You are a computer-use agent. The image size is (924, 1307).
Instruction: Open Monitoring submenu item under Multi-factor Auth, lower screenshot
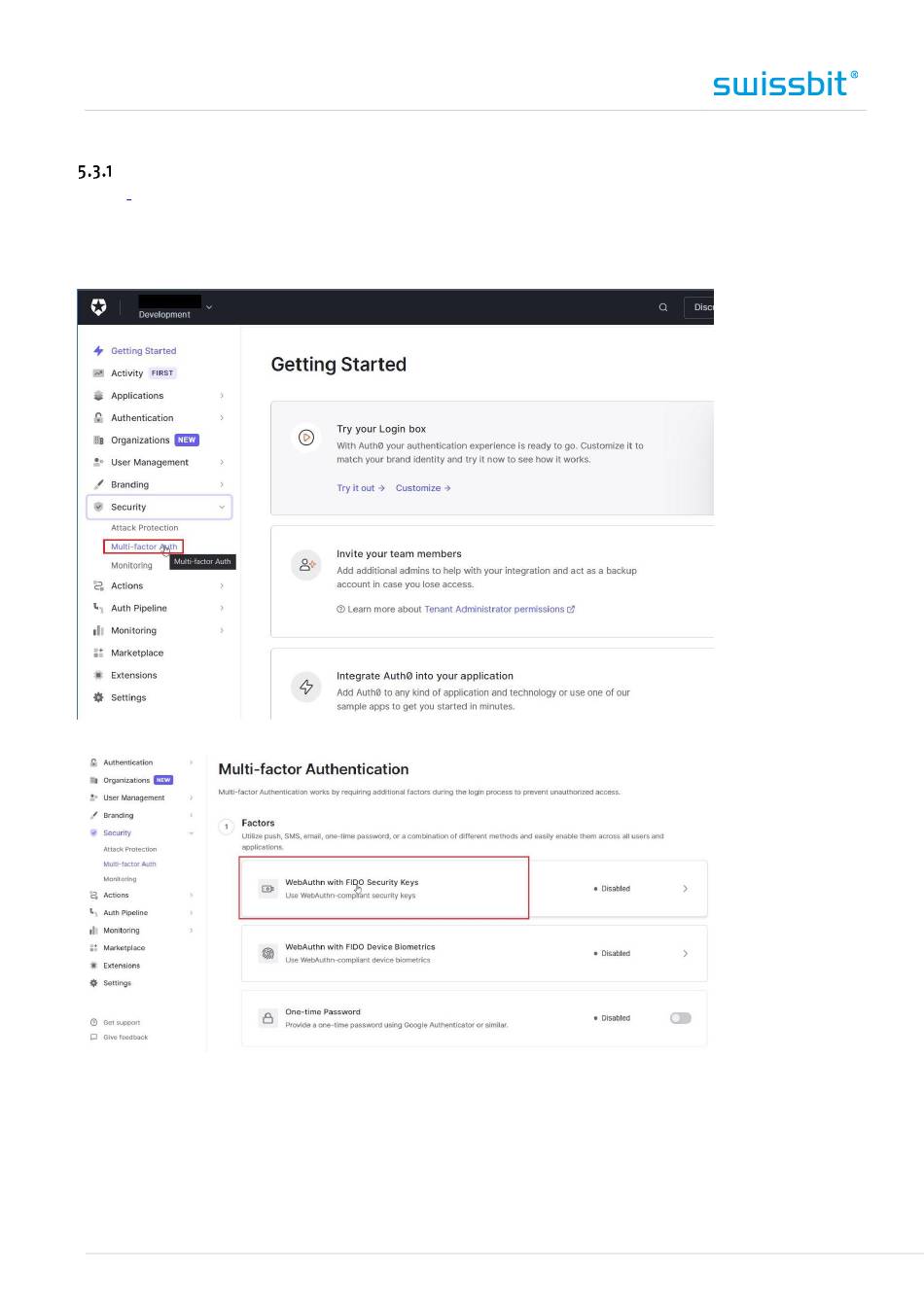click(x=120, y=879)
